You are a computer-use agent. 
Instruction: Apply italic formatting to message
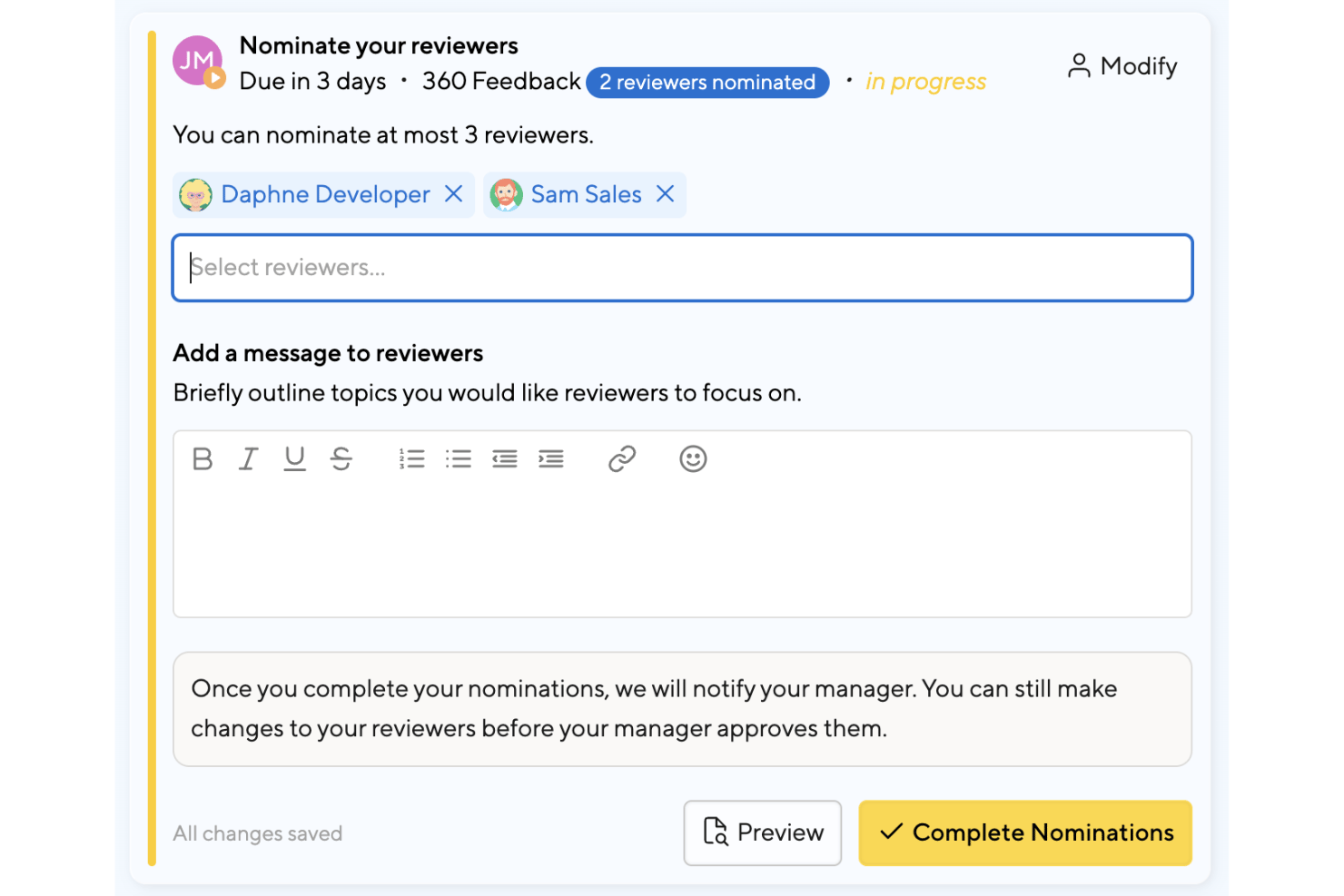248,459
